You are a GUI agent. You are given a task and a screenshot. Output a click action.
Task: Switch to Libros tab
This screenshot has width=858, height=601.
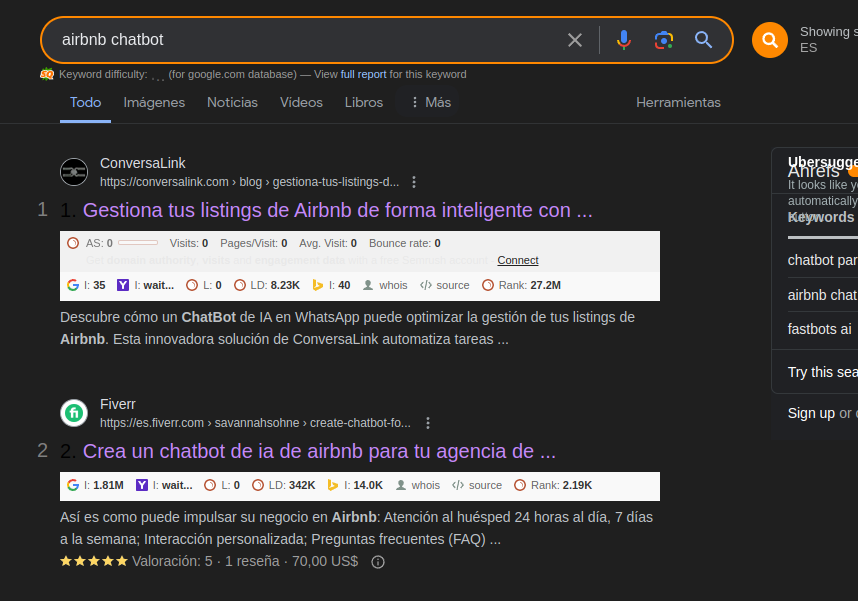[364, 102]
